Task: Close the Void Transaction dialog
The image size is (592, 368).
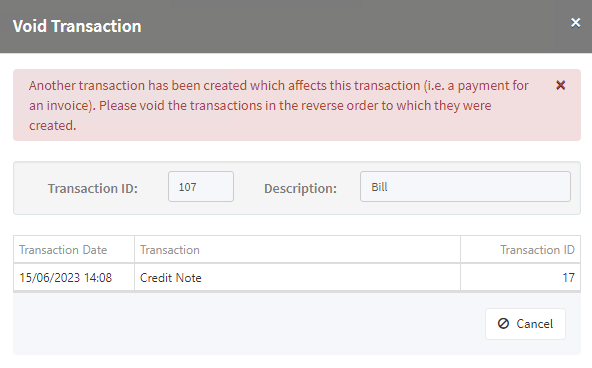Action: tap(575, 23)
